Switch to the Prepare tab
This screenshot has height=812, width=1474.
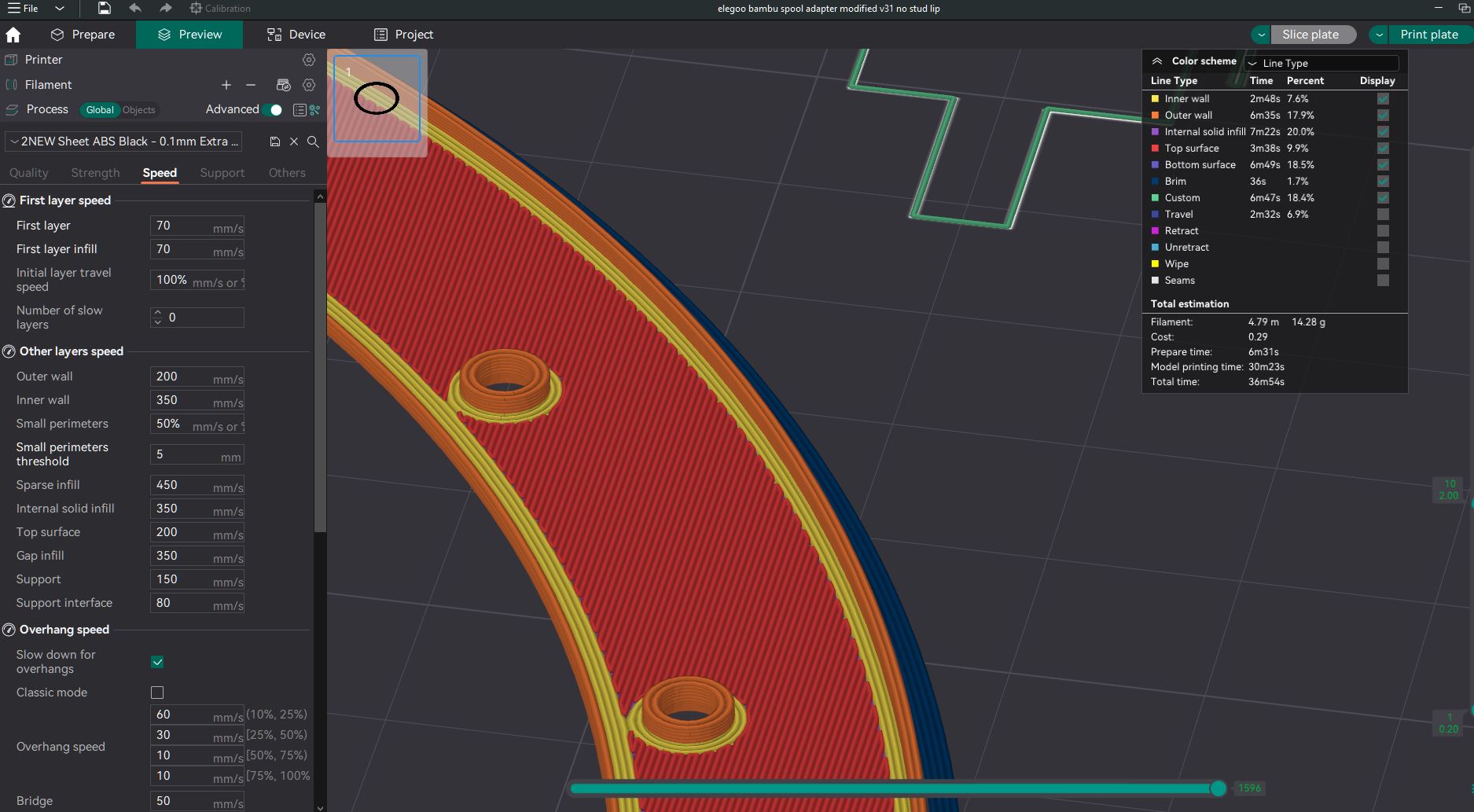(x=83, y=35)
